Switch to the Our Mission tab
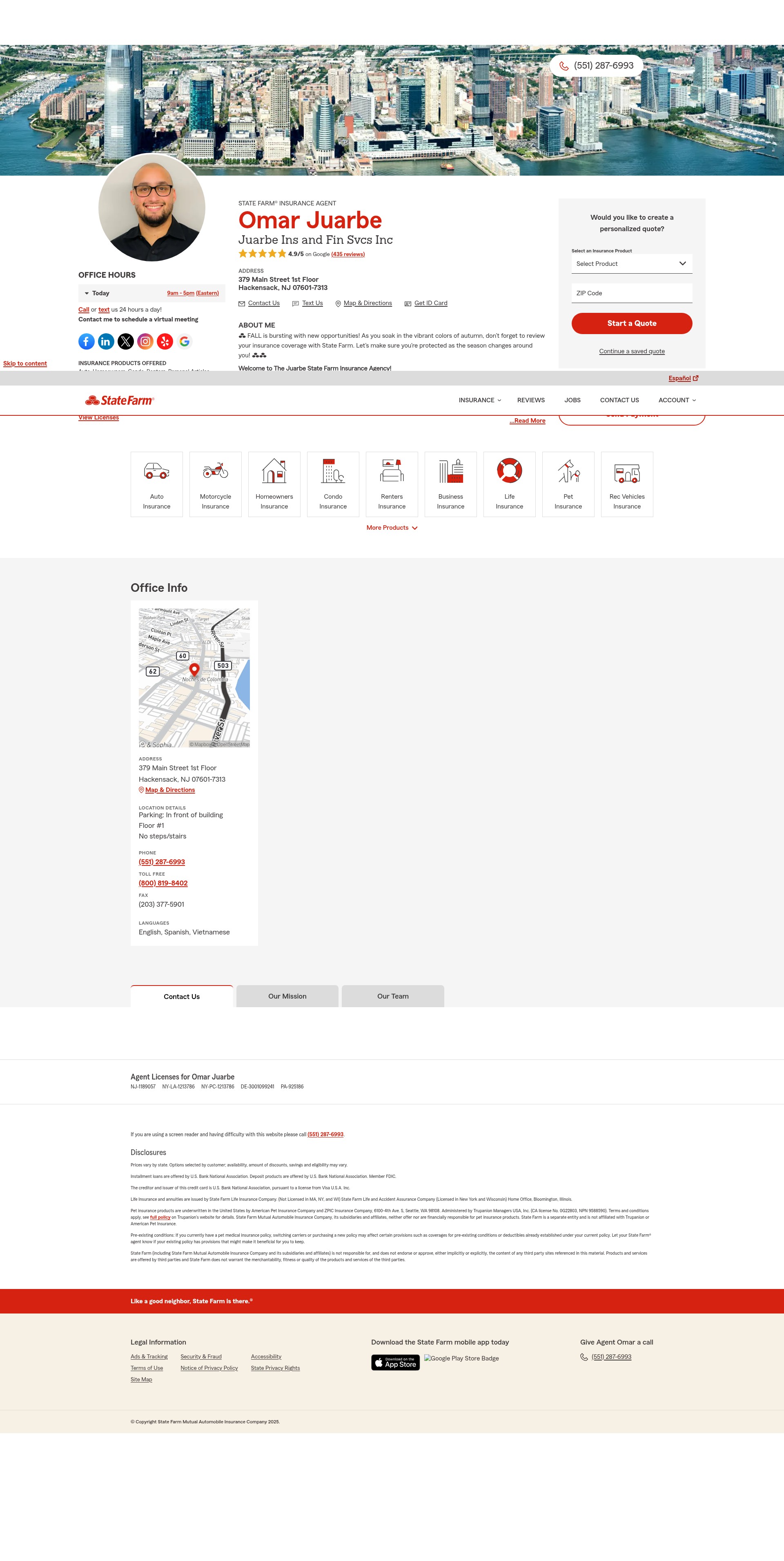This screenshot has height=1561, width=784. click(287, 996)
